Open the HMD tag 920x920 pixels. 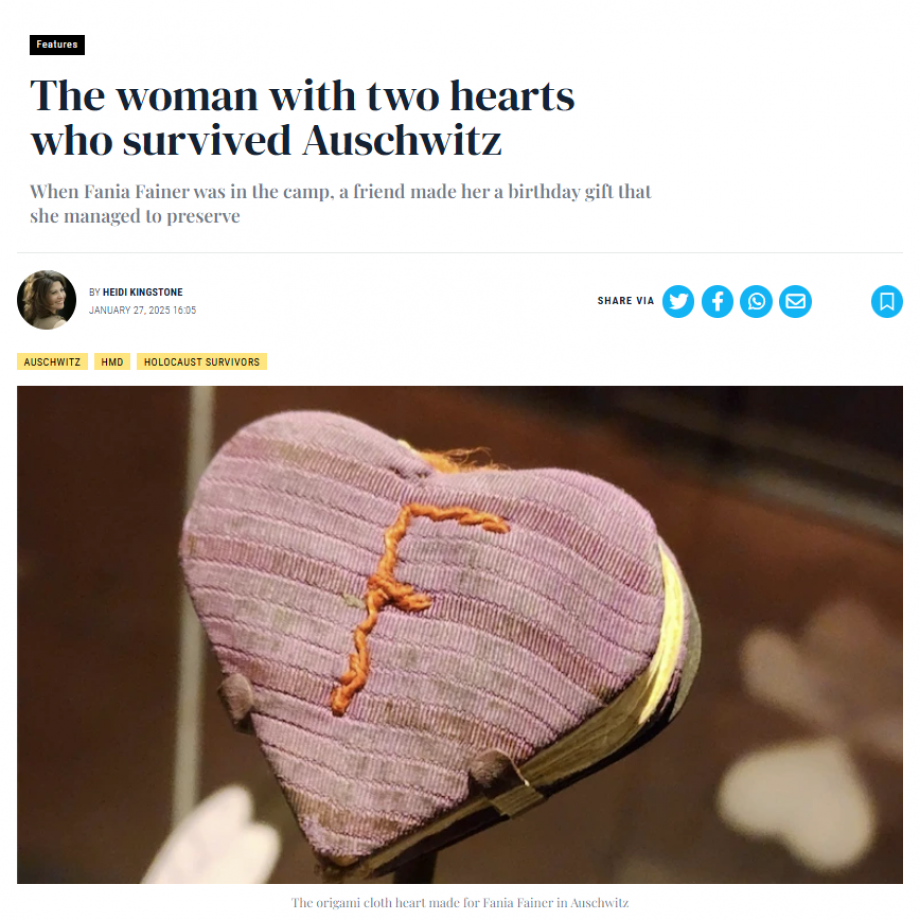pyautogui.click(x=112, y=361)
